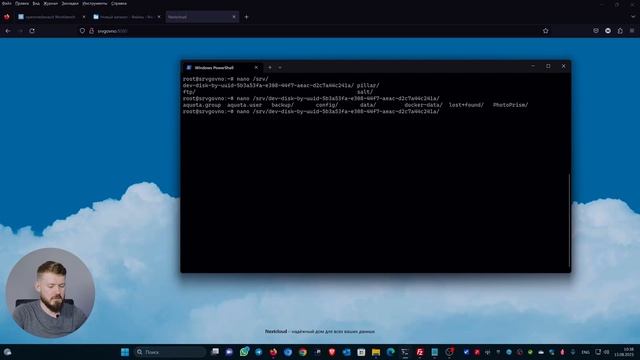Screen dimensions: 640x360
Task: Reload the page in Firefox
Action: [32, 31]
